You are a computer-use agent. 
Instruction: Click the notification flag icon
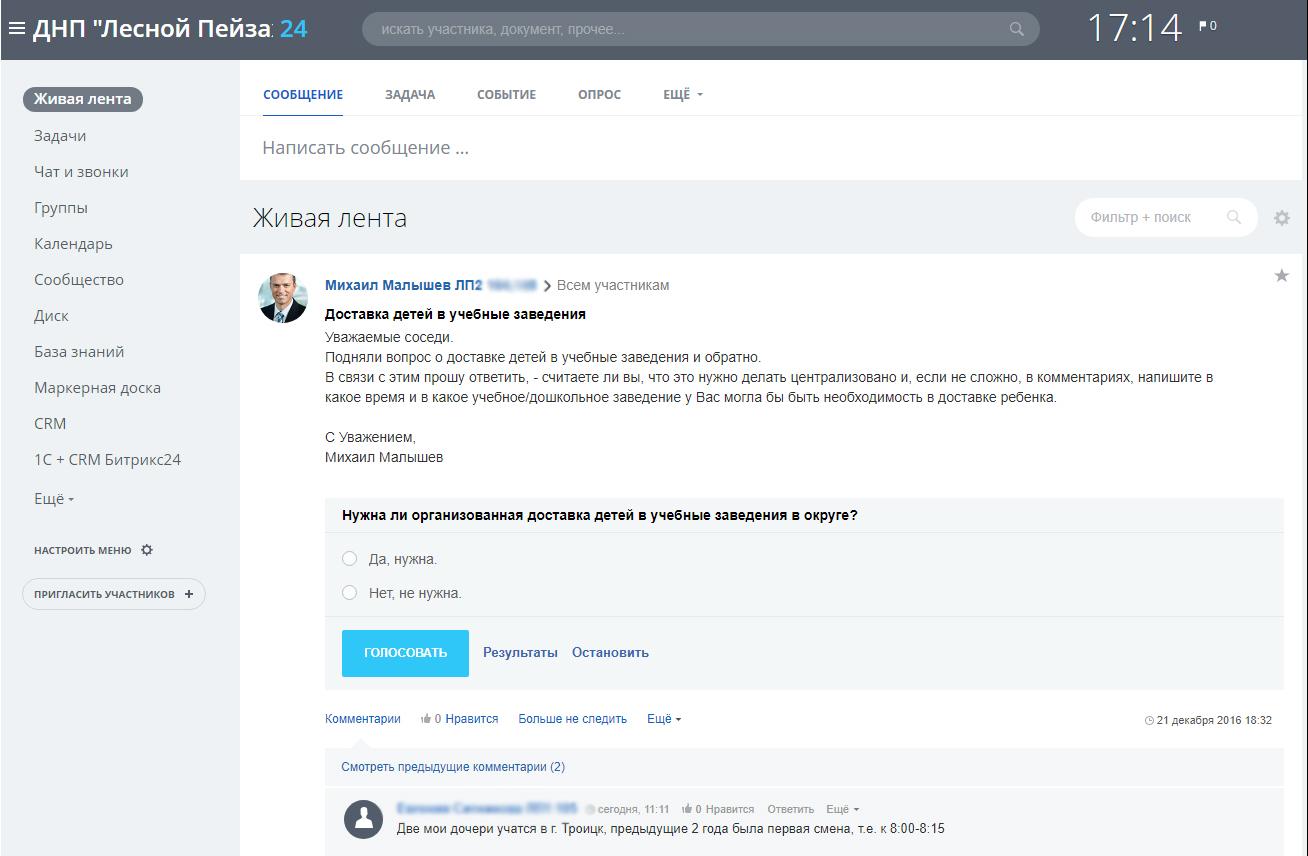point(1204,26)
